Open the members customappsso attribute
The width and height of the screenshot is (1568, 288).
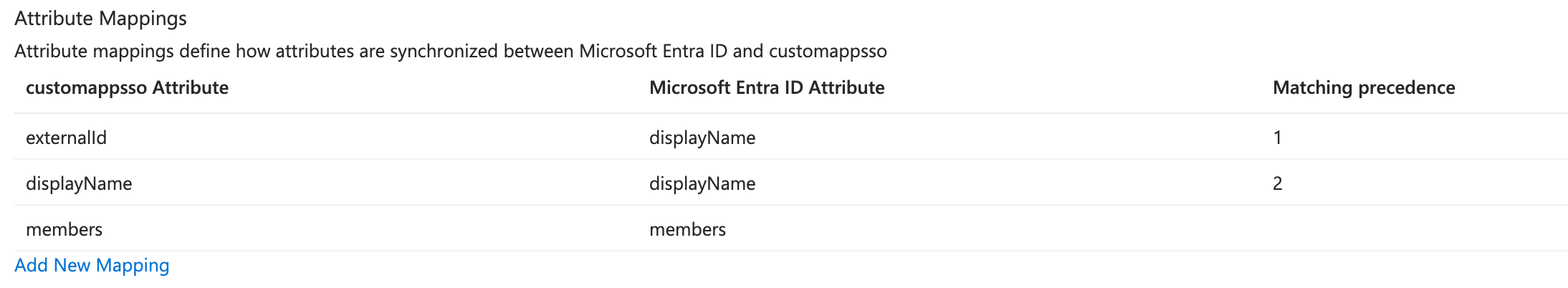(64, 229)
